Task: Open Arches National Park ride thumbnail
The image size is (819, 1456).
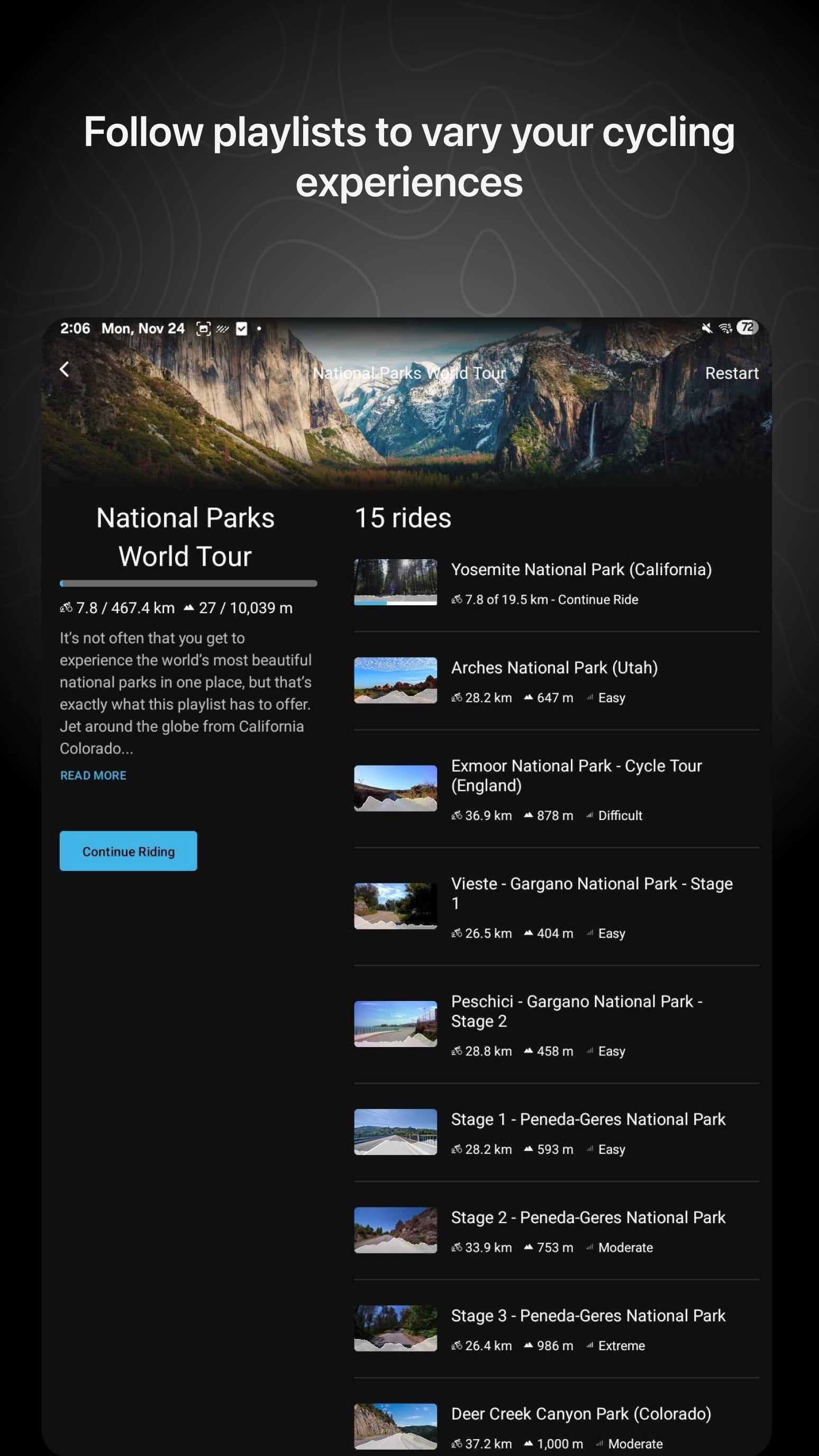Action: tap(395, 680)
